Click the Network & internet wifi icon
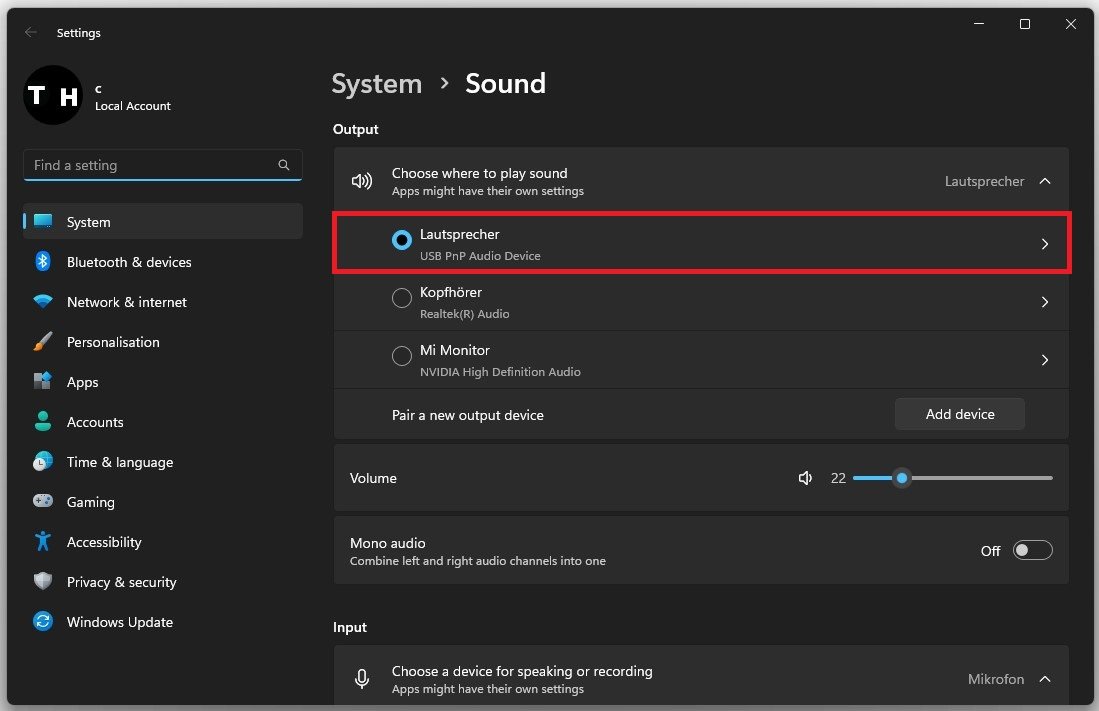The height and width of the screenshot is (711, 1099). pyautogui.click(x=43, y=302)
